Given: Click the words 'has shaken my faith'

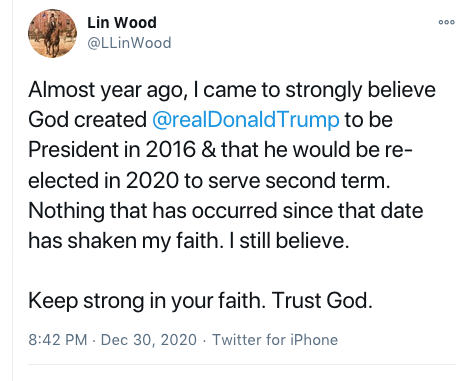Looking at the screenshot, I should (x=126, y=241).
